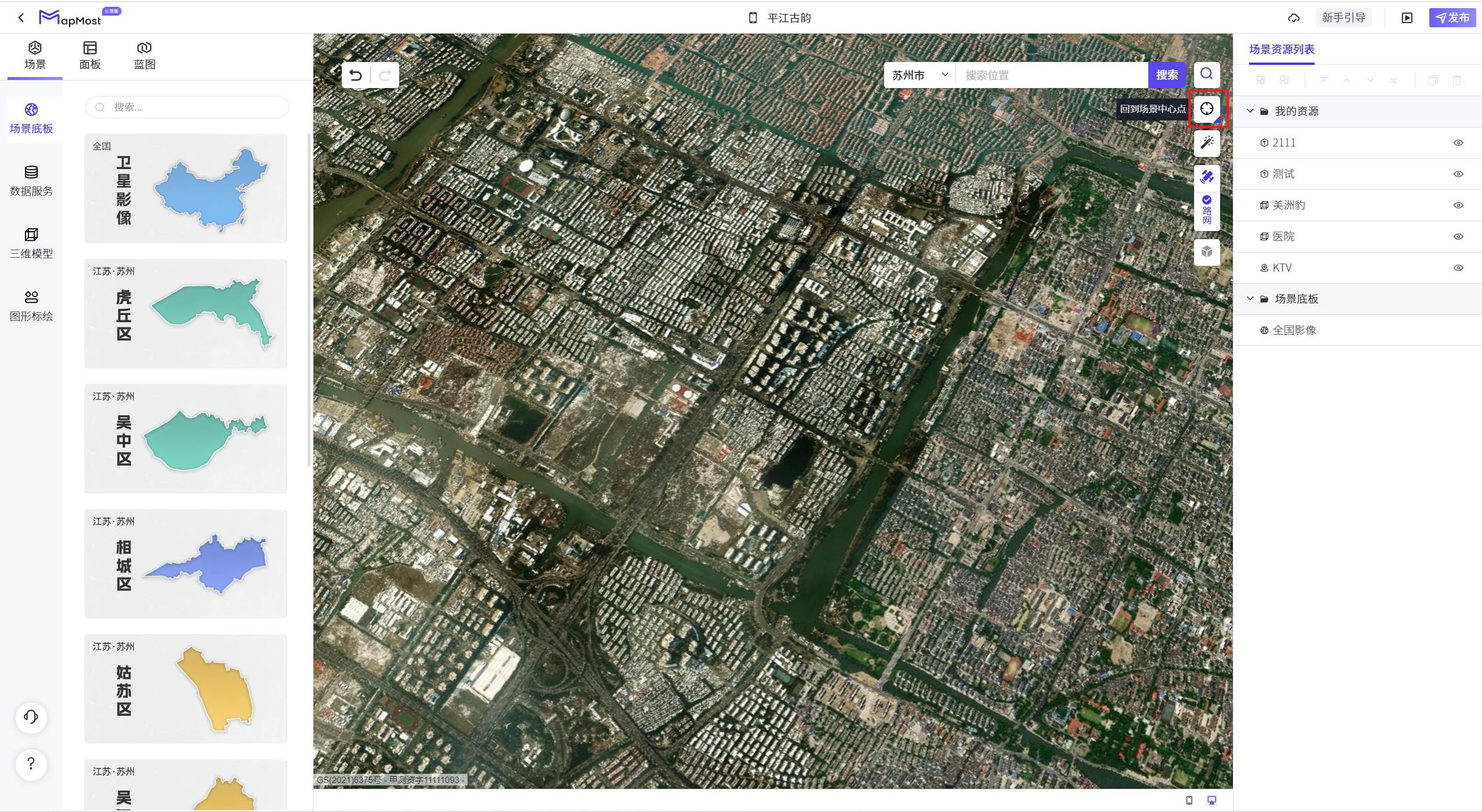Click the gray 3D cube icon
The image size is (1482, 812).
(1206, 252)
